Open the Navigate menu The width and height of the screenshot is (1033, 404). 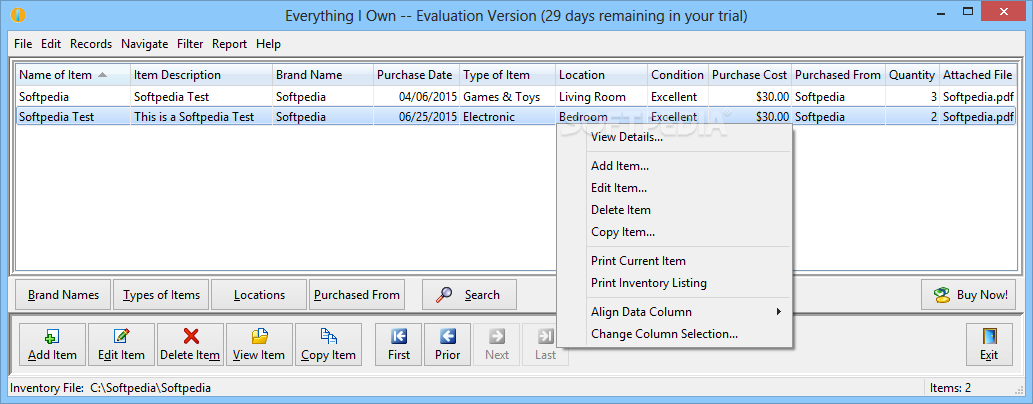144,44
